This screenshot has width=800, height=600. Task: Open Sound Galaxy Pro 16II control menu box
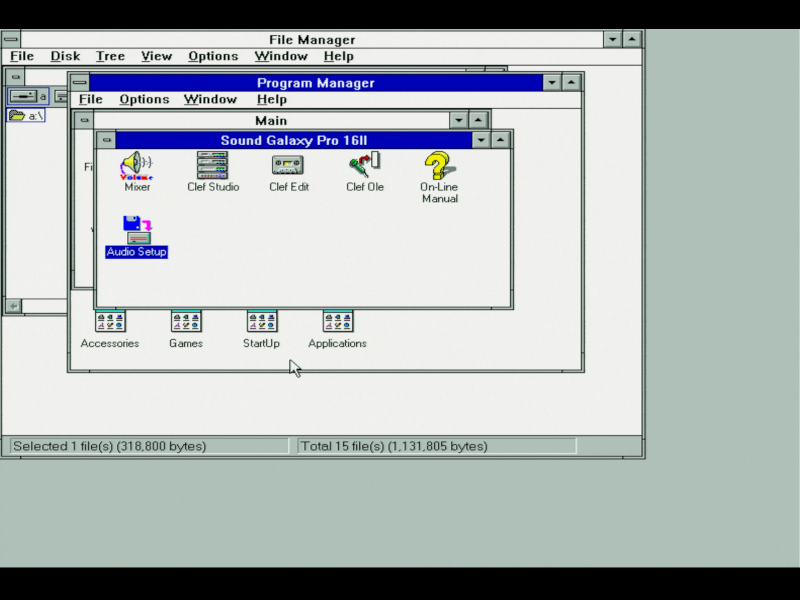coord(106,140)
